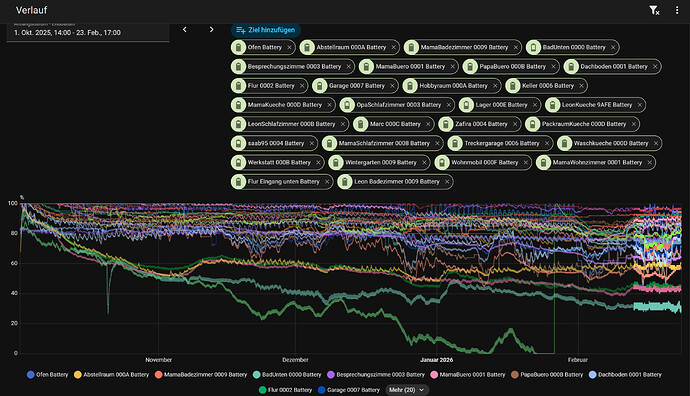690x396 pixels.
Task: Expand the Mehr (20) legend dropdown
Action: tap(407, 390)
